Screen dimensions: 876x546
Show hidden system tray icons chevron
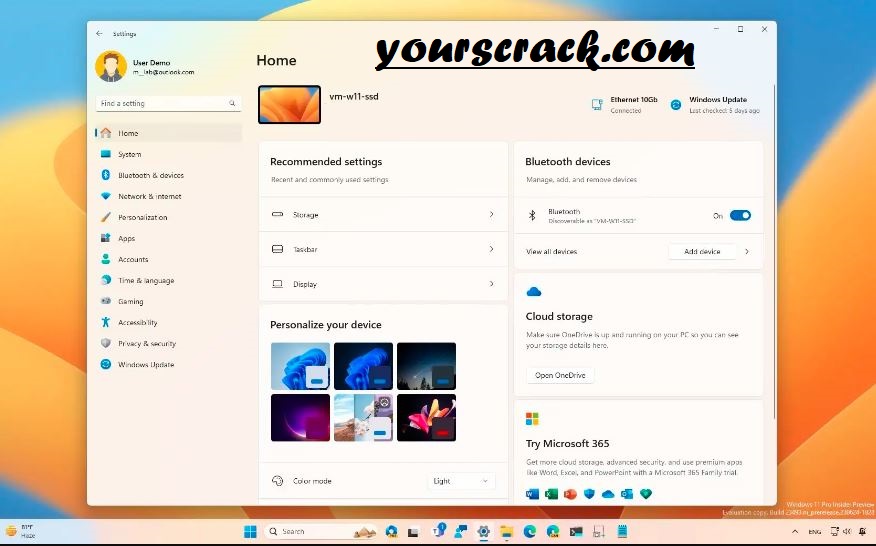[x=794, y=531]
